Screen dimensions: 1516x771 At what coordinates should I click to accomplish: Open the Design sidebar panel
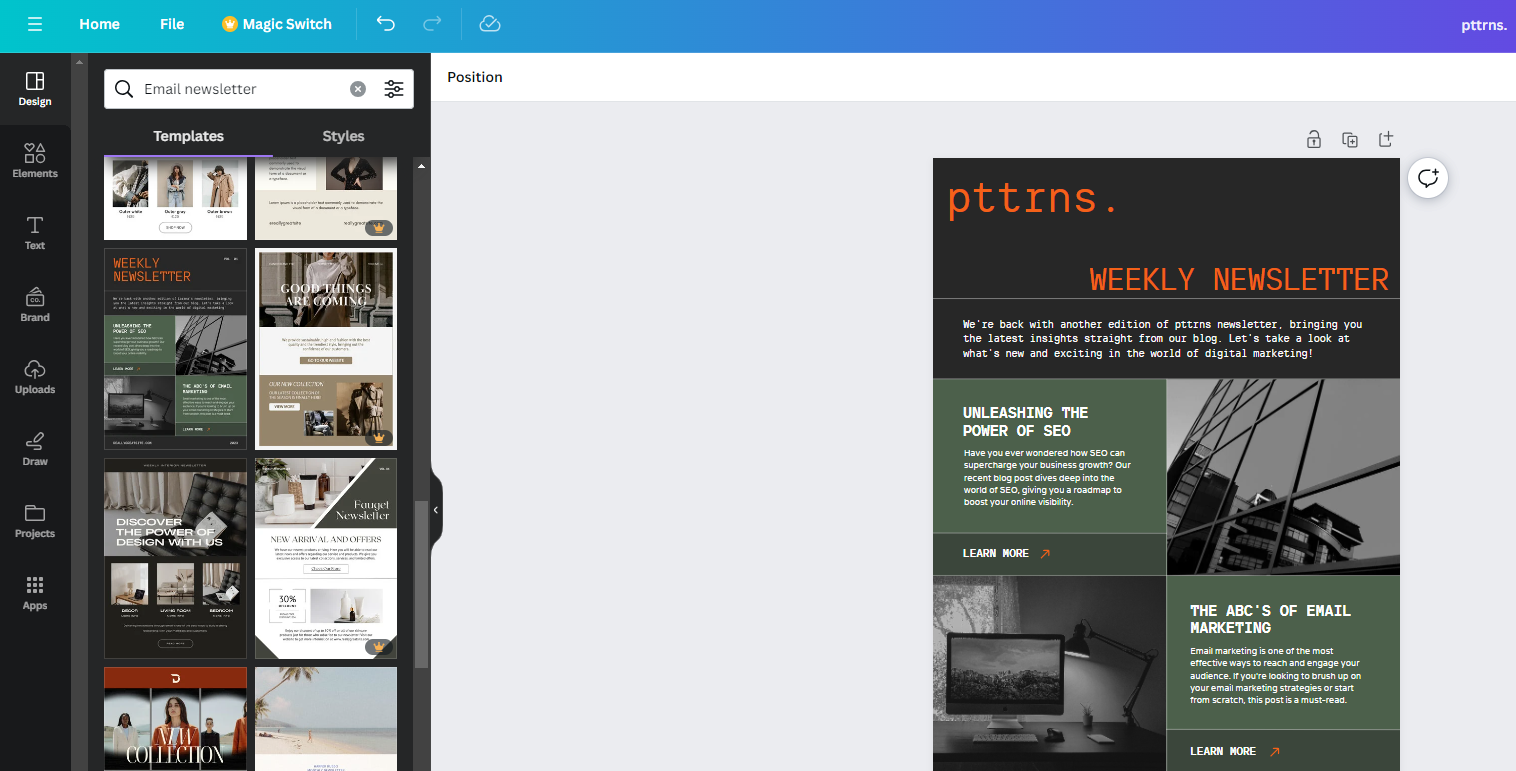[35, 89]
